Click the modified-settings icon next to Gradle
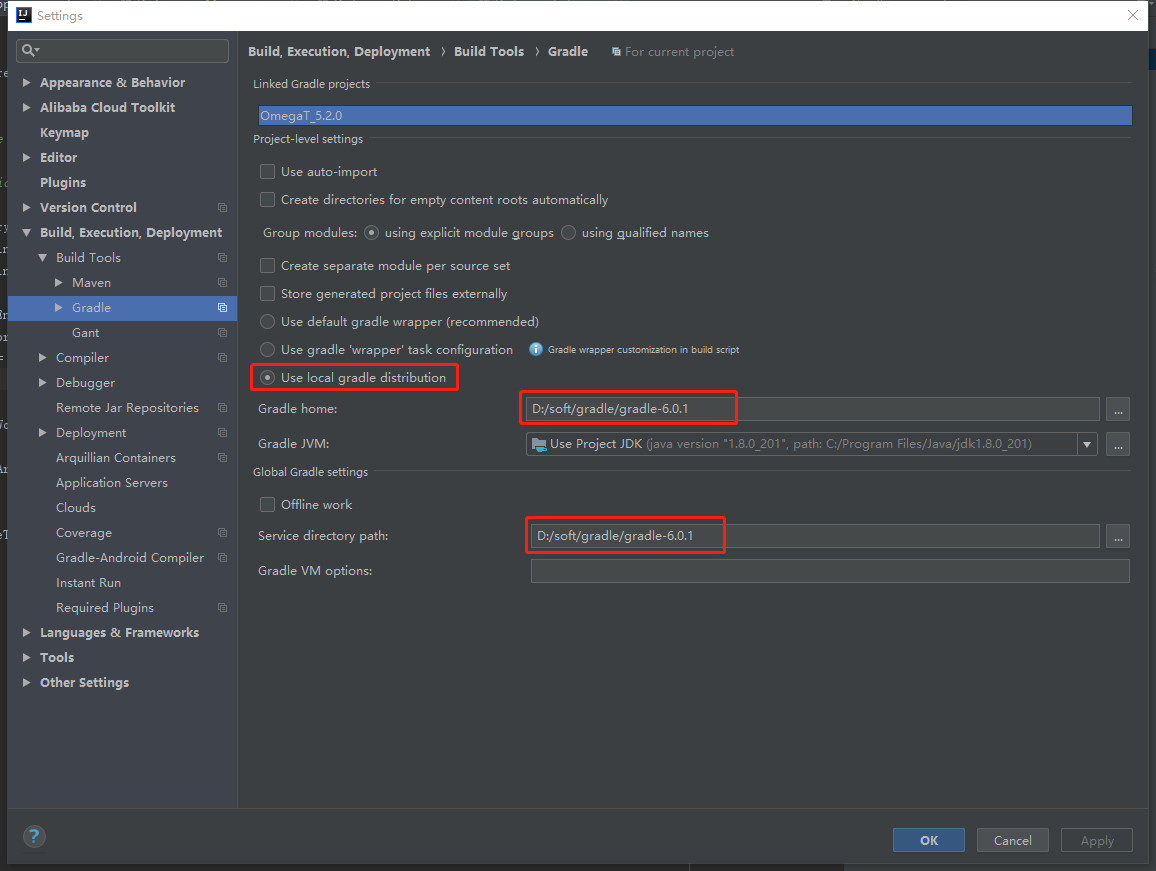This screenshot has width=1156, height=871. point(222,308)
